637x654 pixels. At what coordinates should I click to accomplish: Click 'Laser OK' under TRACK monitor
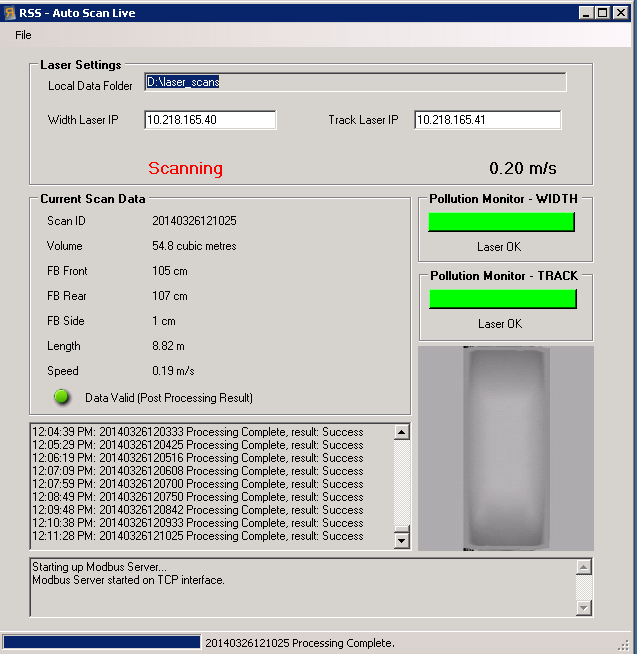(500, 324)
